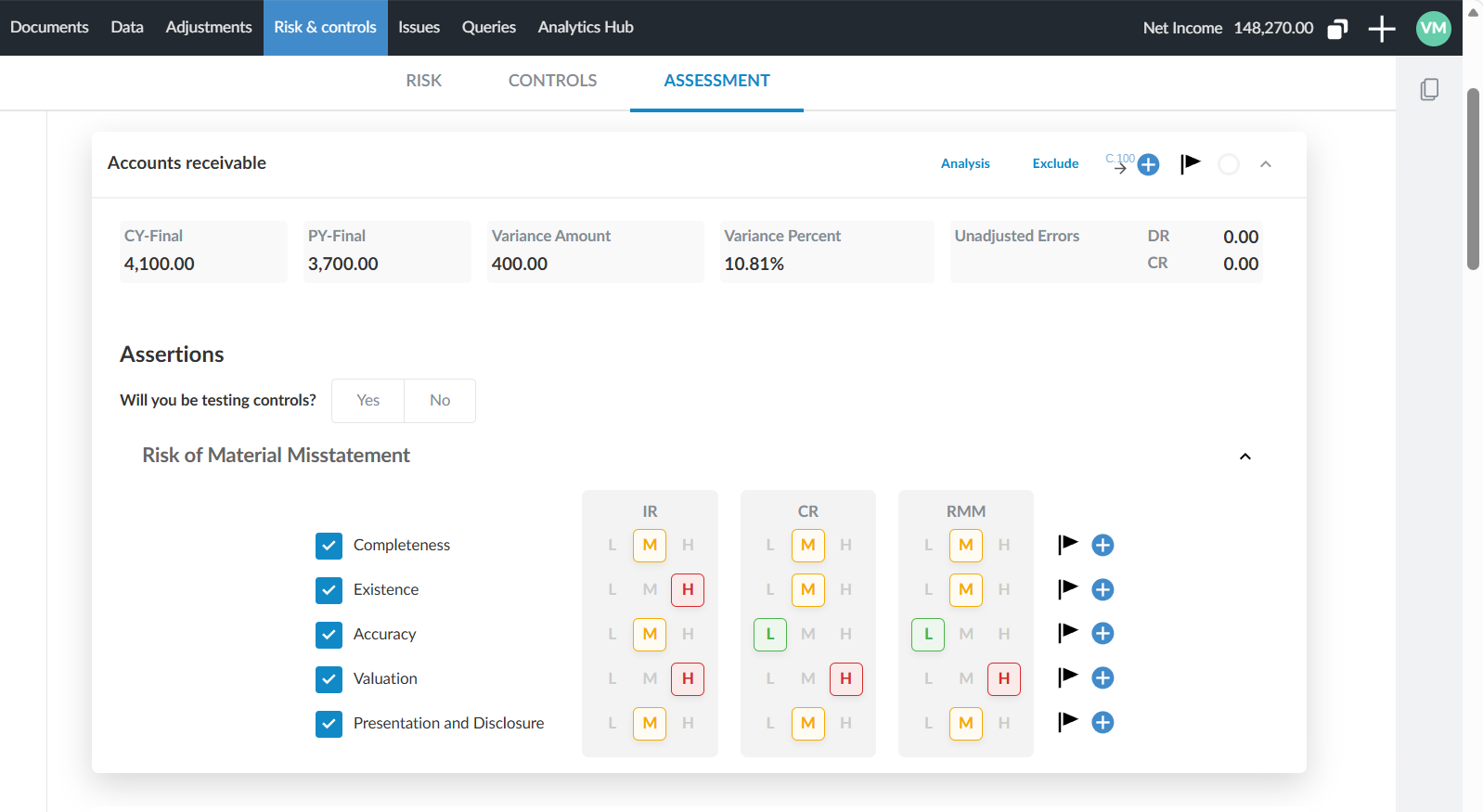The image size is (1483, 812).
Task: Flag the Existence assertion row
Action: [1068, 589]
